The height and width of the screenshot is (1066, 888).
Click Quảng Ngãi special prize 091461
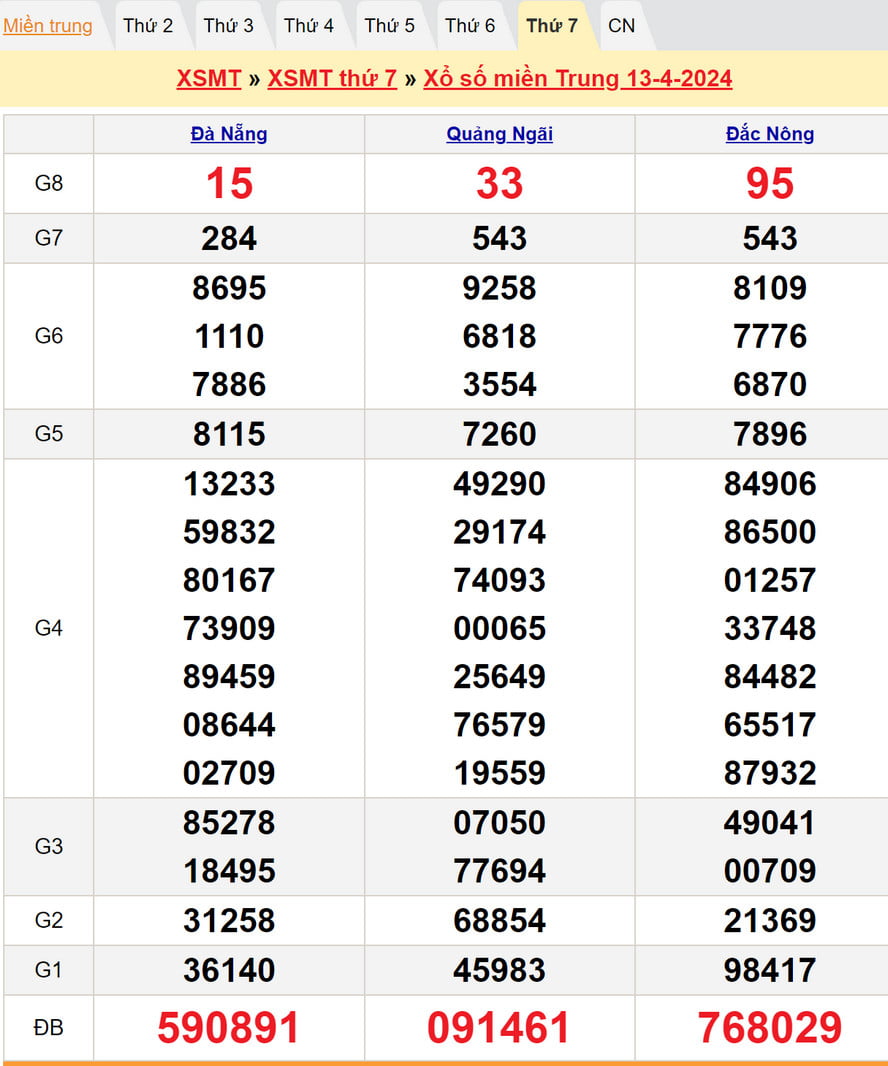[x=499, y=1028]
